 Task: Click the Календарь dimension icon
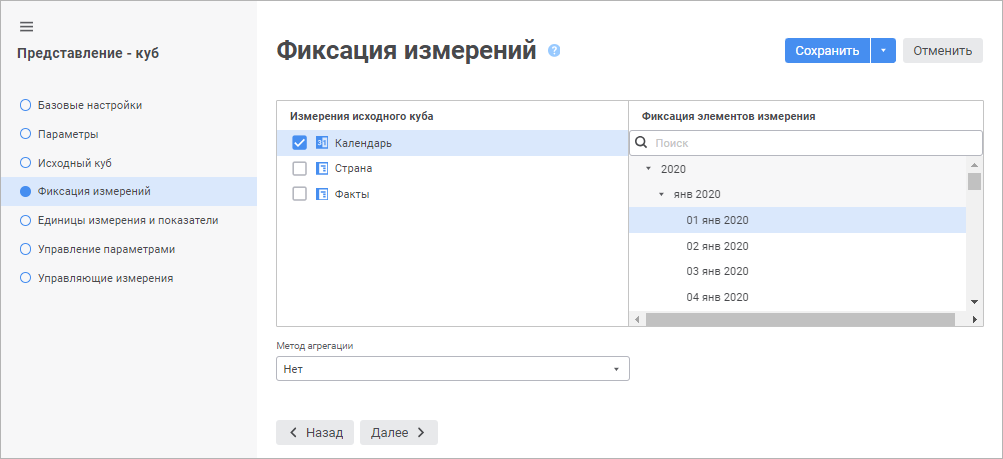click(x=322, y=143)
